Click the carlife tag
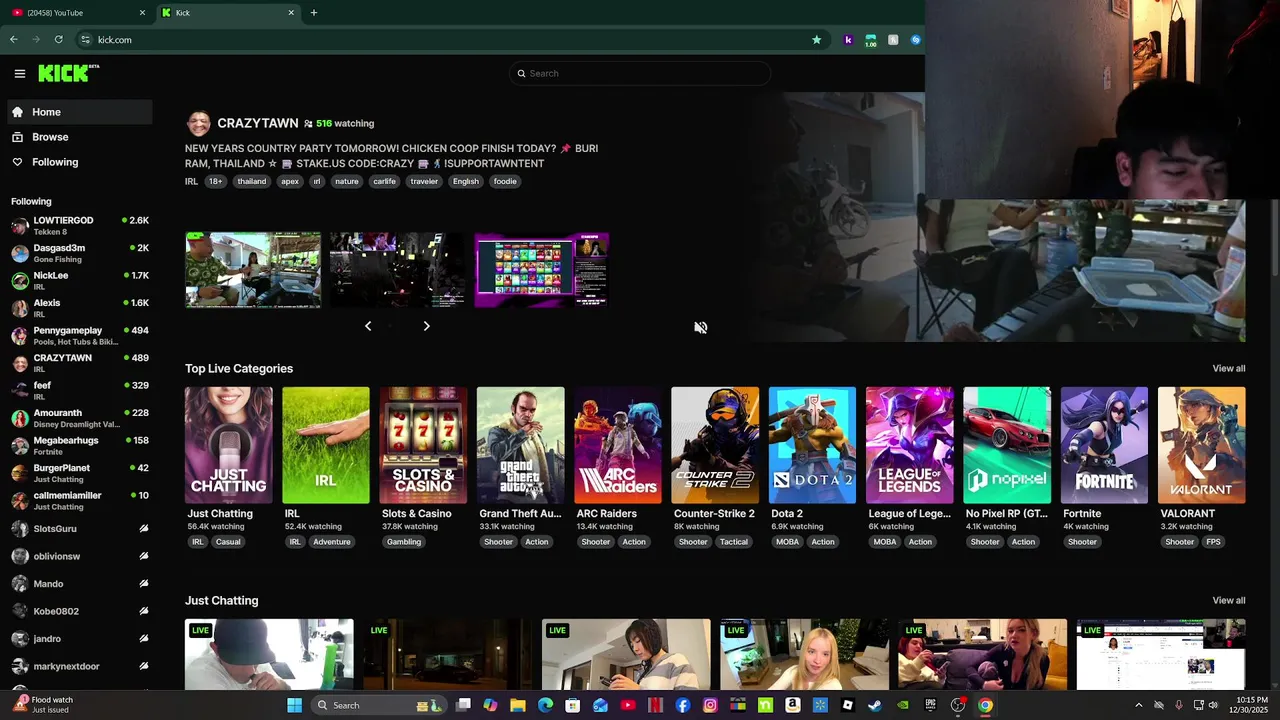 tap(384, 182)
